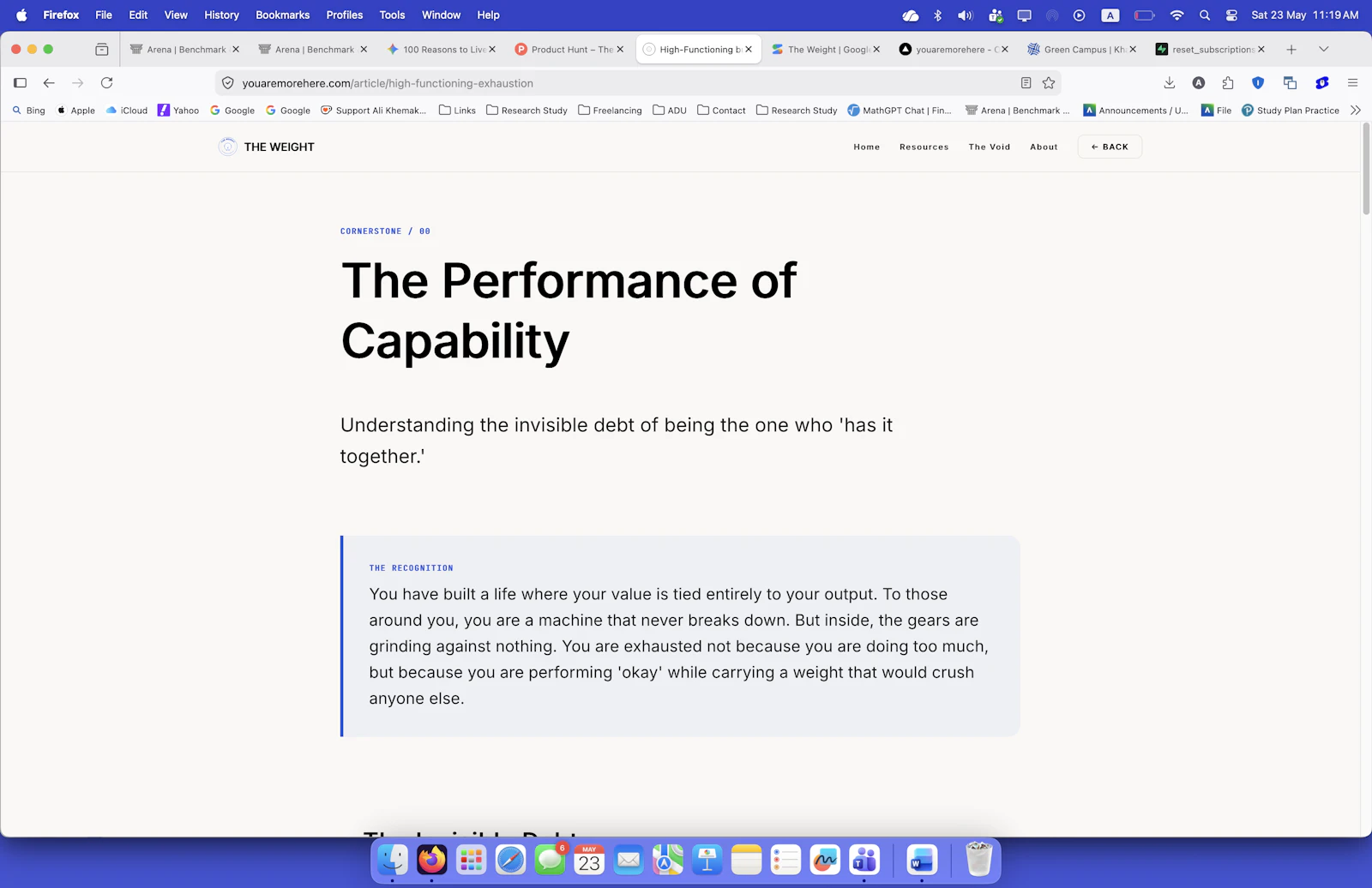Open the Bookmarks menu
Image resolution: width=1372 pixels, height=888 pixels.
coord(282,15)
